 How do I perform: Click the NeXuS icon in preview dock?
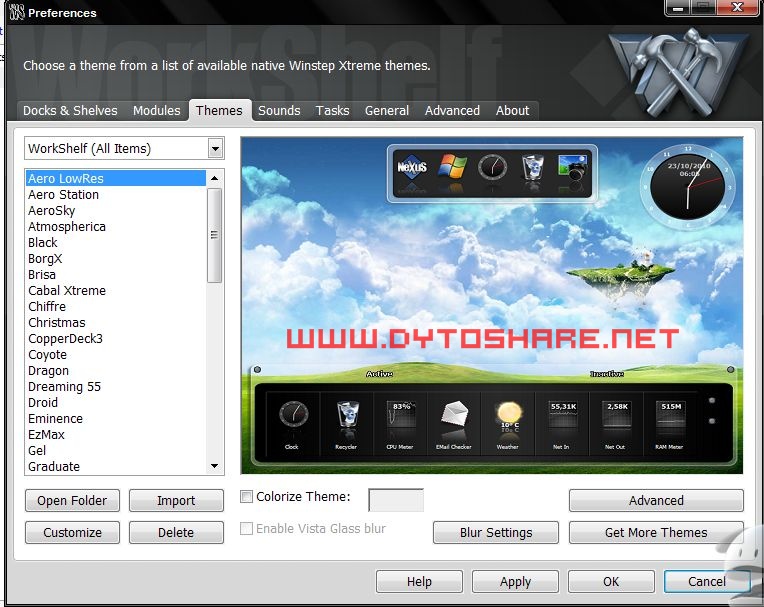pos(412,167)
